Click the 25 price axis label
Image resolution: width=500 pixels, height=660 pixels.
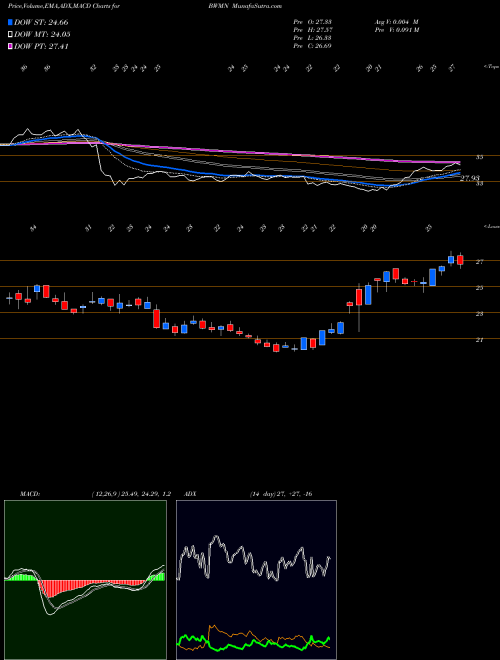(479, 288)
